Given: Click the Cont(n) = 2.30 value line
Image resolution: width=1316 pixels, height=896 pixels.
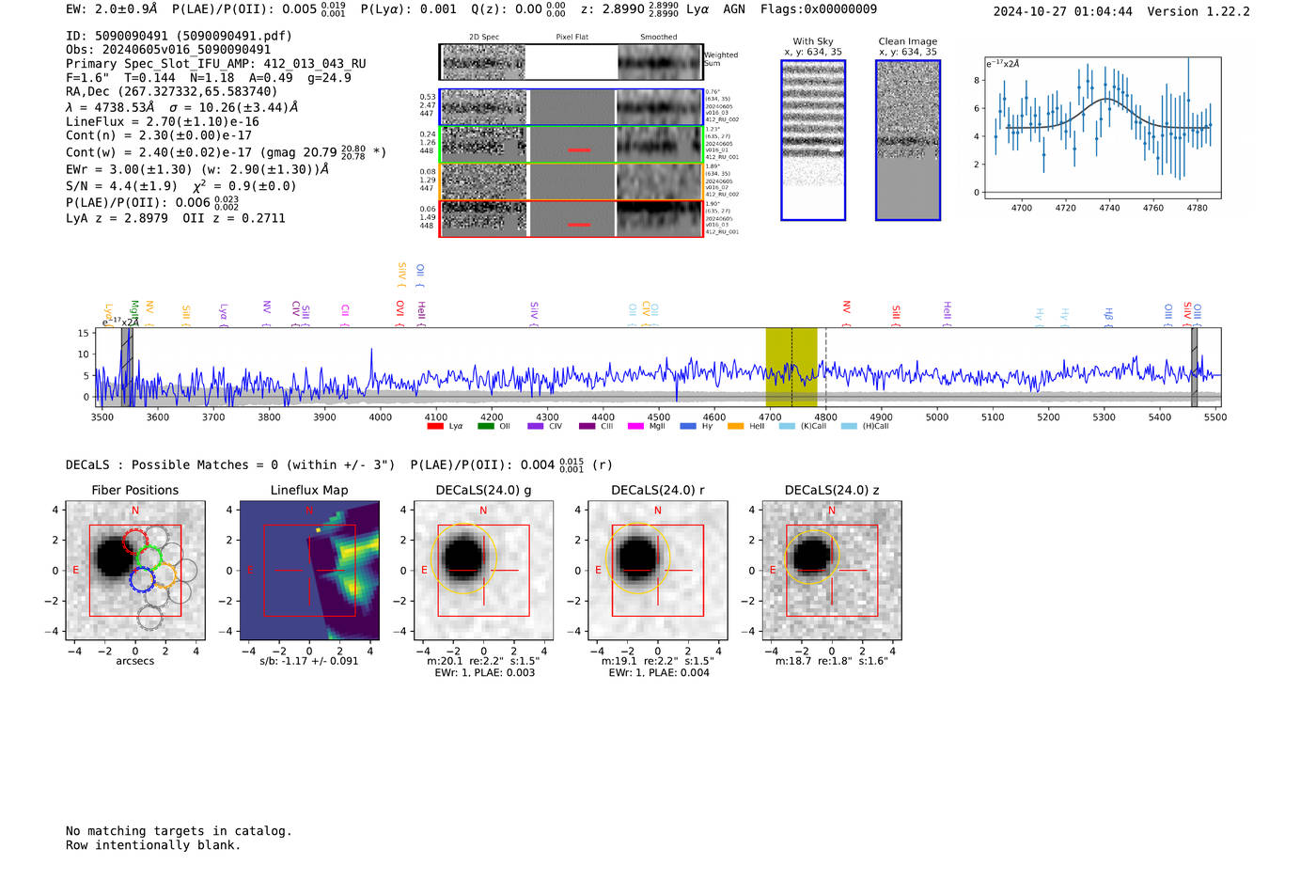Looking at the screenshot, I should 159,135.
